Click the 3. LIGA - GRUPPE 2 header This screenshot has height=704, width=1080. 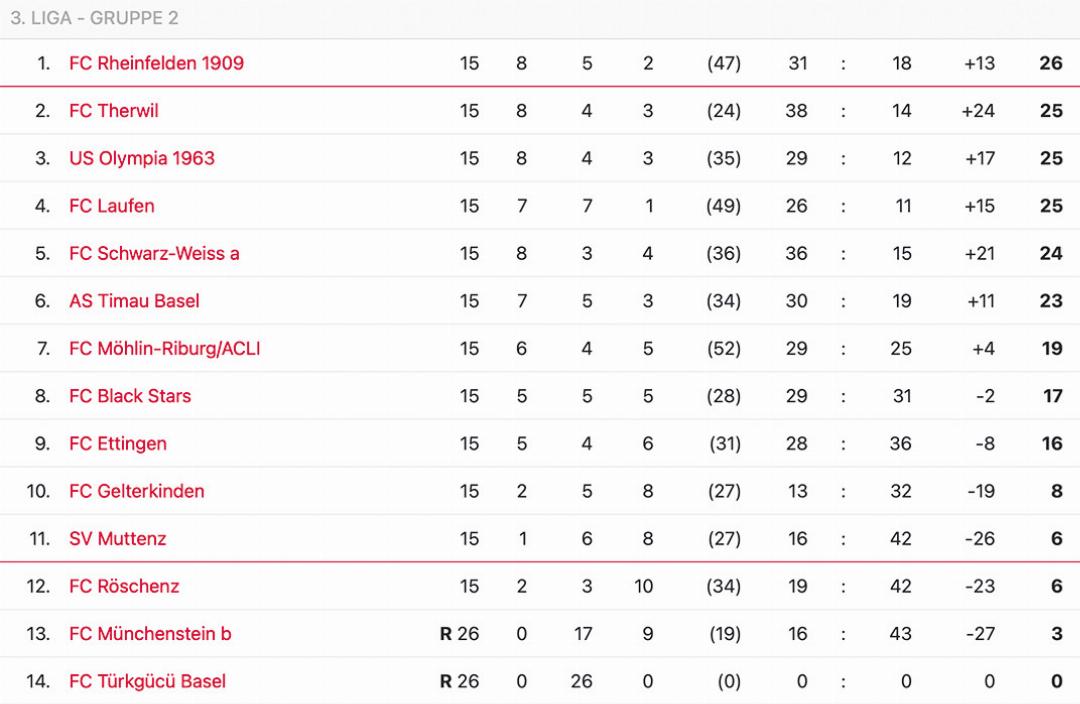point(94,18)
